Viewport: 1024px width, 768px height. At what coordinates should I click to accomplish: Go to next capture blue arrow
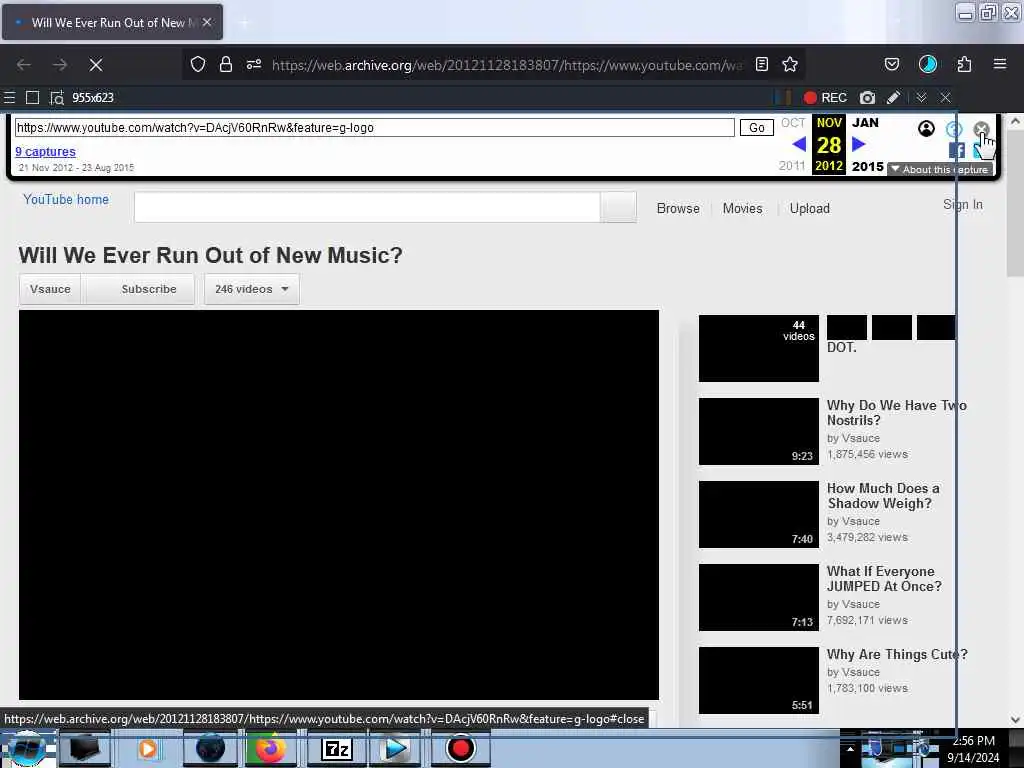click(x=859, y=144)
